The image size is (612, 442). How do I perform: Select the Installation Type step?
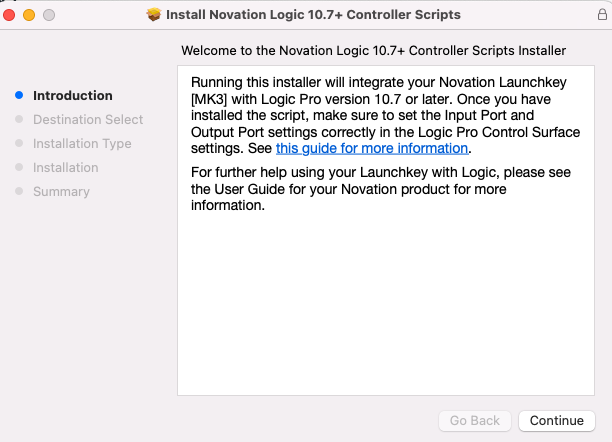pyautogui.click(x=82, y=144)
